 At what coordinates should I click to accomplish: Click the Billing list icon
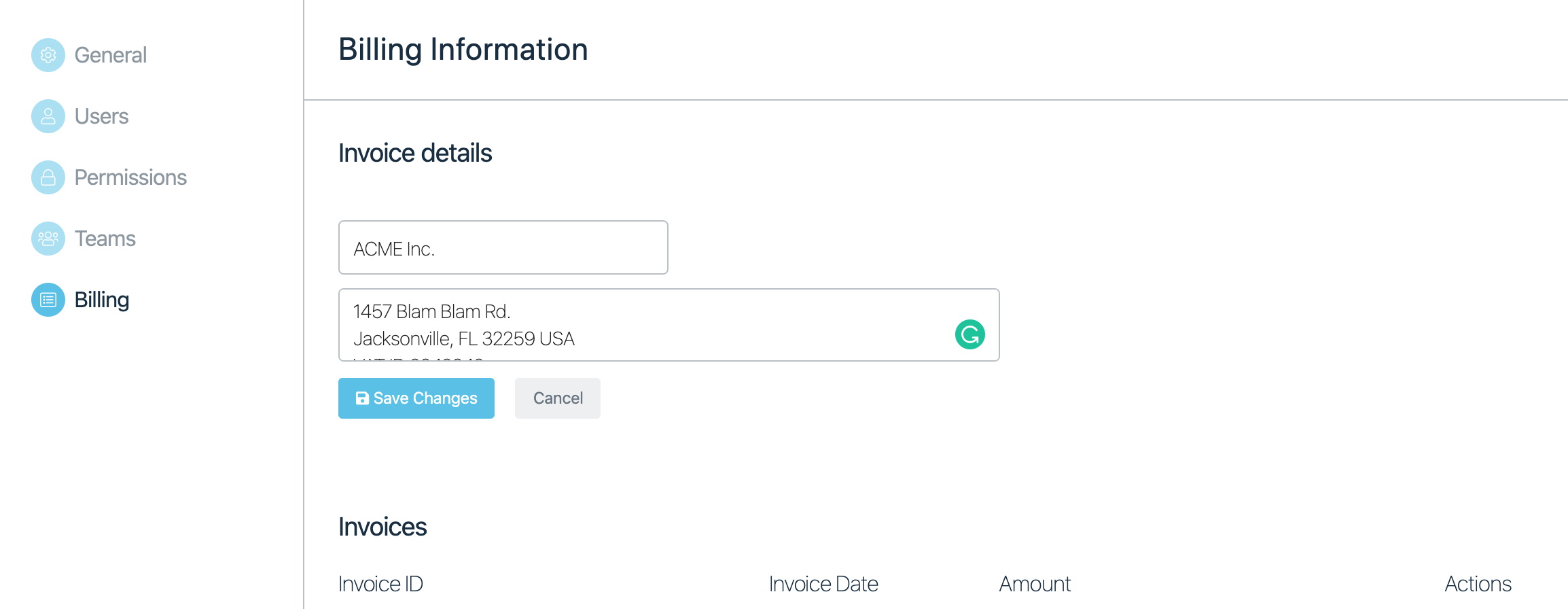coord(48,300)
